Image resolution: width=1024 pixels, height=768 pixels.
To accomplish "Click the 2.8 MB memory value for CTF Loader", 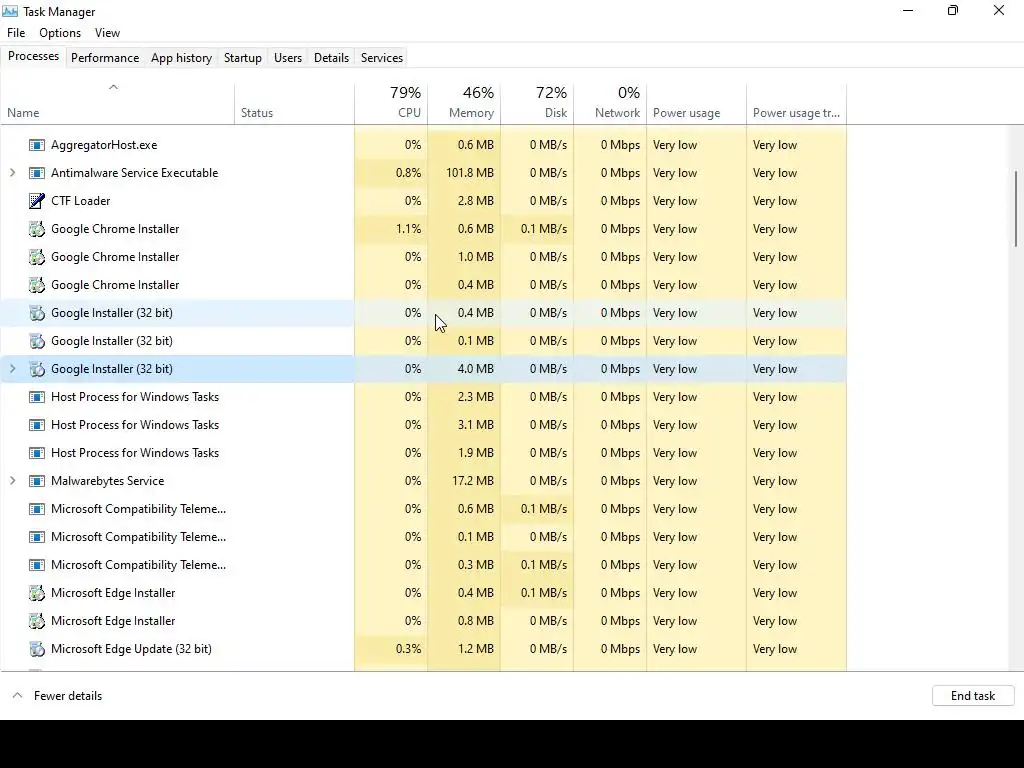I will (475, 201).
